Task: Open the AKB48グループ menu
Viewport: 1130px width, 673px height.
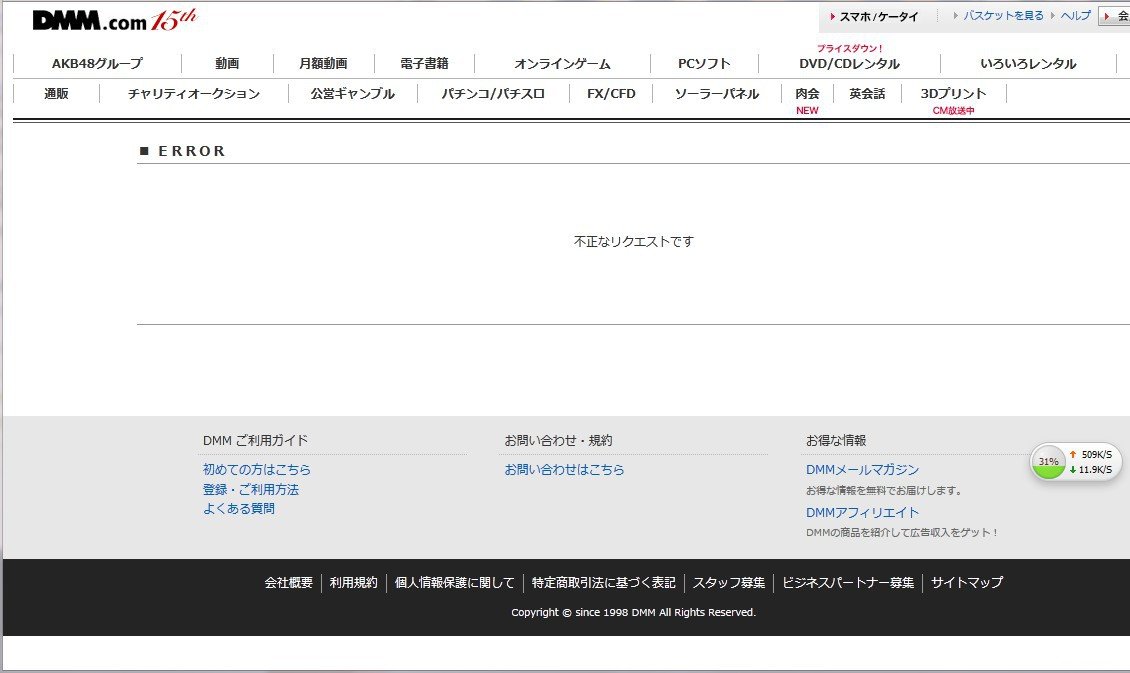Action: 97,63
